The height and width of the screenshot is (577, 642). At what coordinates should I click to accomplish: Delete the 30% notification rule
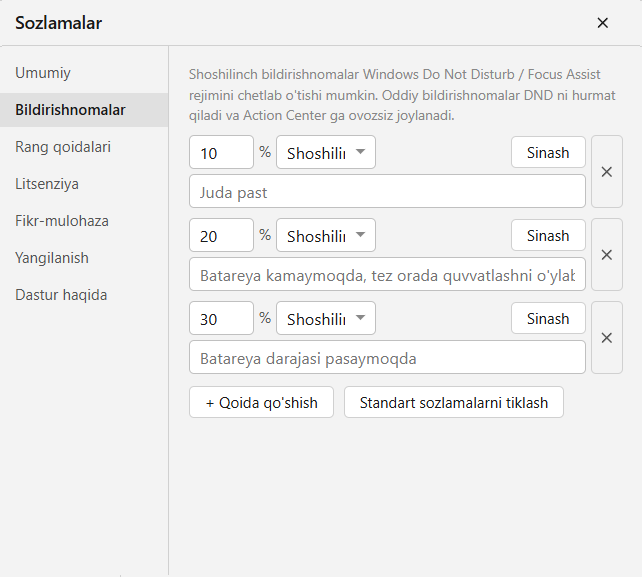coord(607,337)
